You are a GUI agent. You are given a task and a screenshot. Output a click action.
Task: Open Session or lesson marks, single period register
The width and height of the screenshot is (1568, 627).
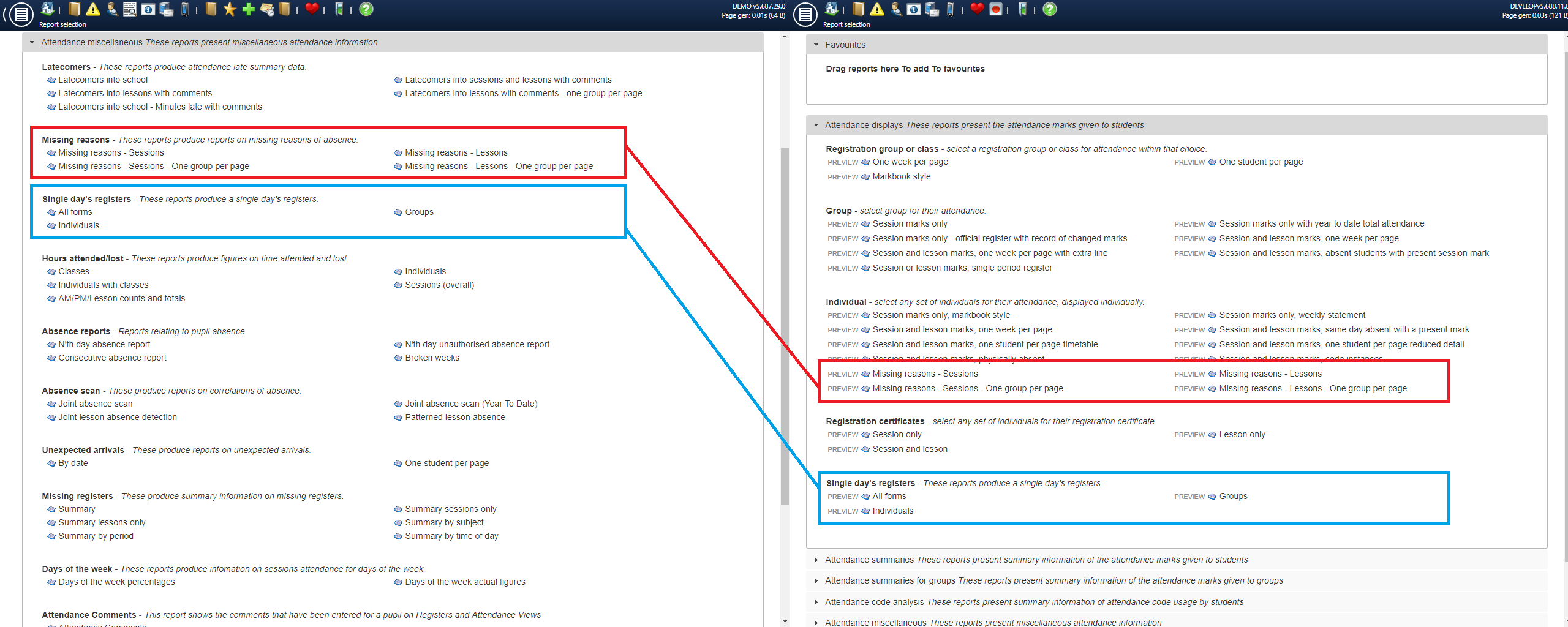tap(962, 268)
